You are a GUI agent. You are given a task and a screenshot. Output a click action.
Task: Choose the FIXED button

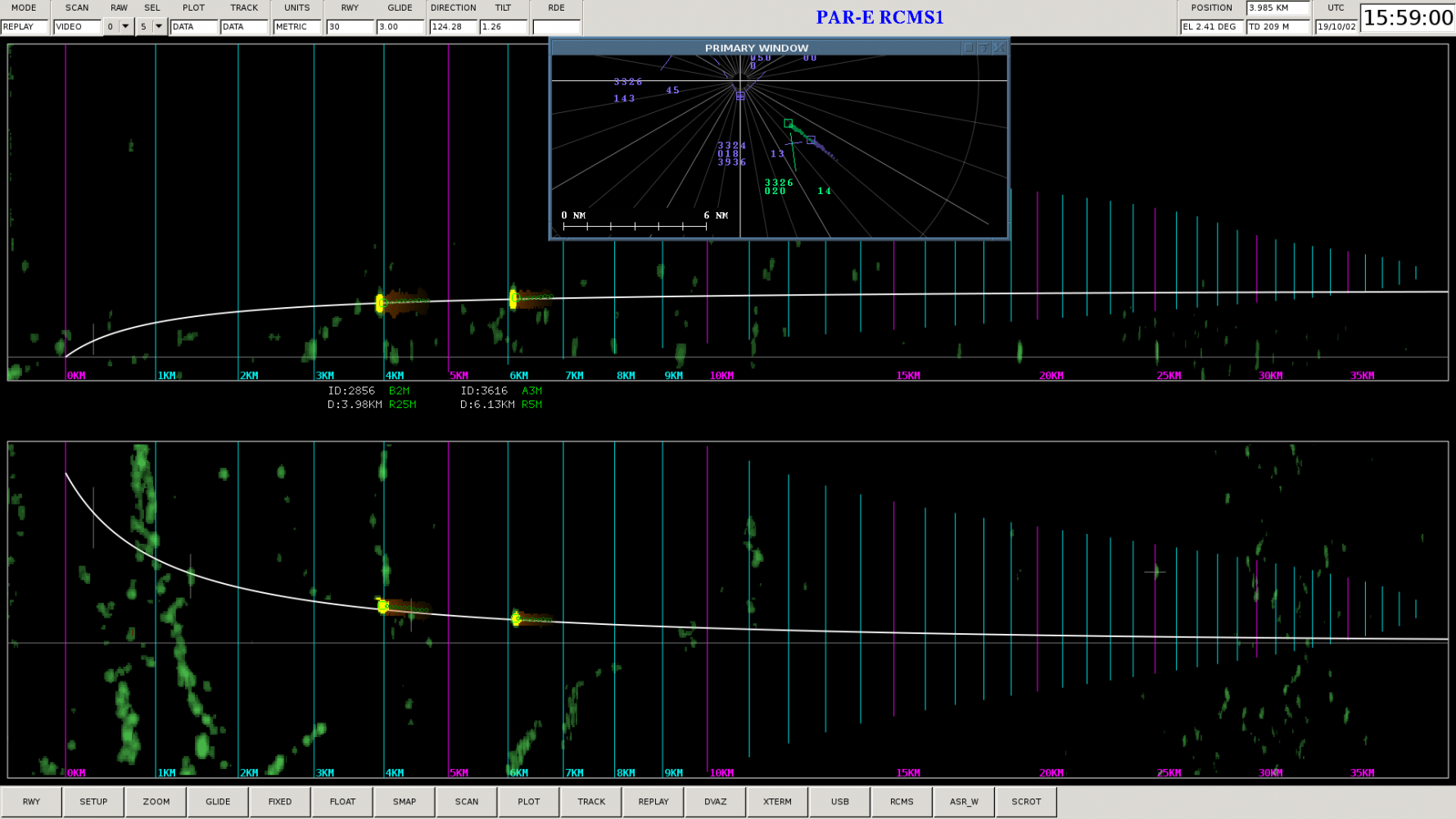pyautogui.click(x=280, y=802)
